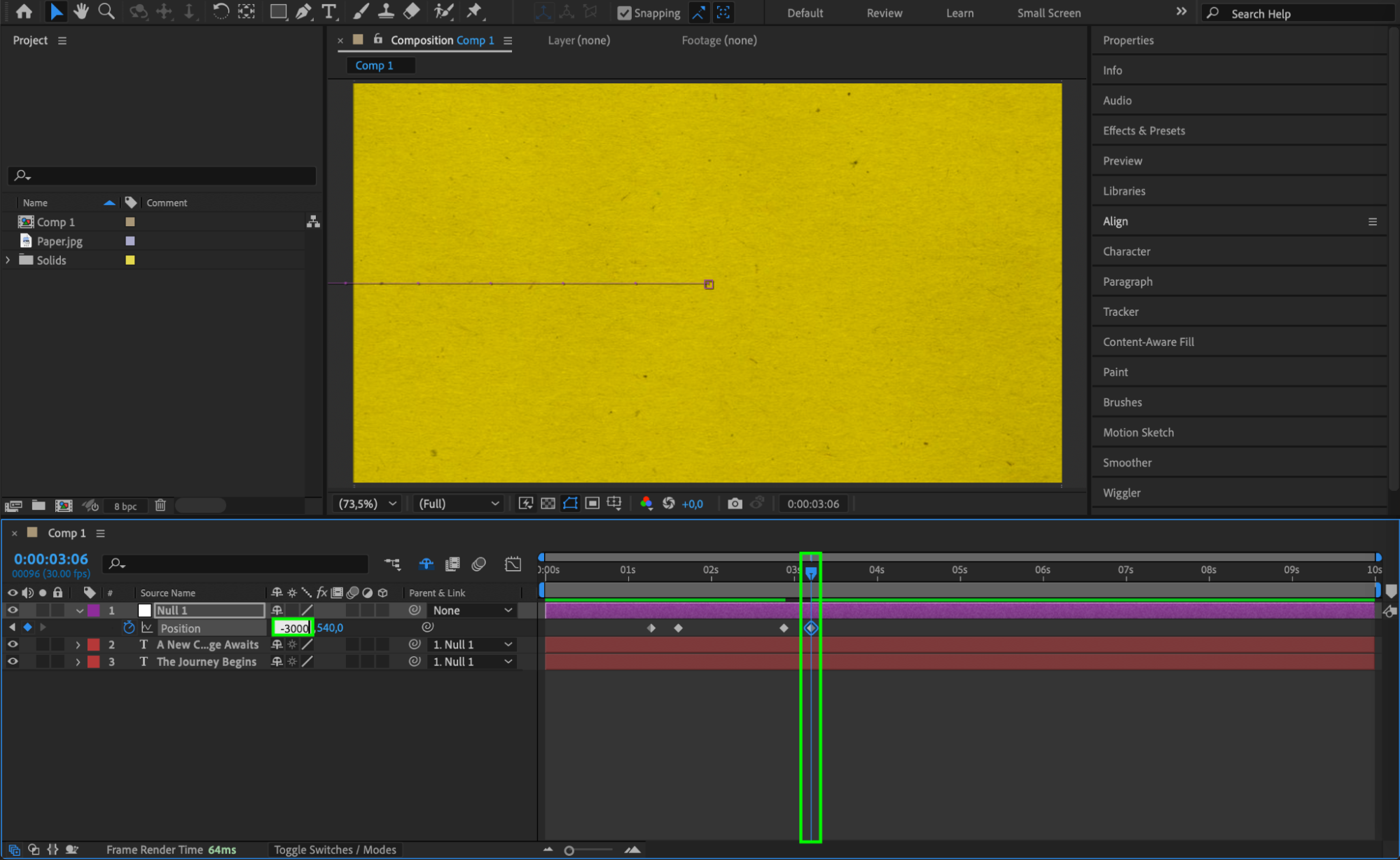Click the yellow label swatch of Solids
This screenshot has height=860, width=1400.
pyautogui.click(x=130, y=260)
